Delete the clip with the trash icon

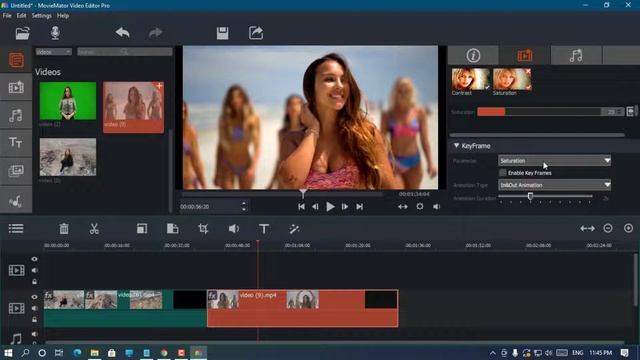[x=64, y=229]
